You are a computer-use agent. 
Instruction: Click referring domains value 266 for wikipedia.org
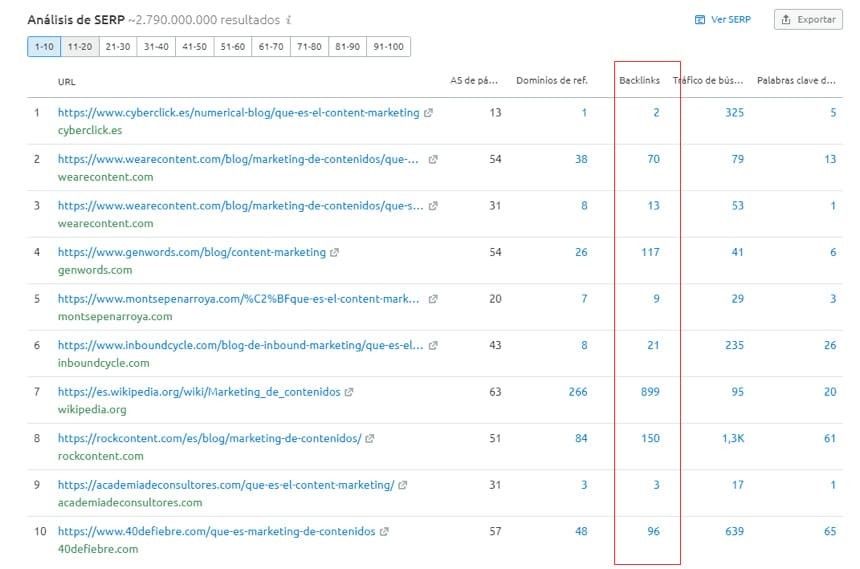[x=578, y=392]
